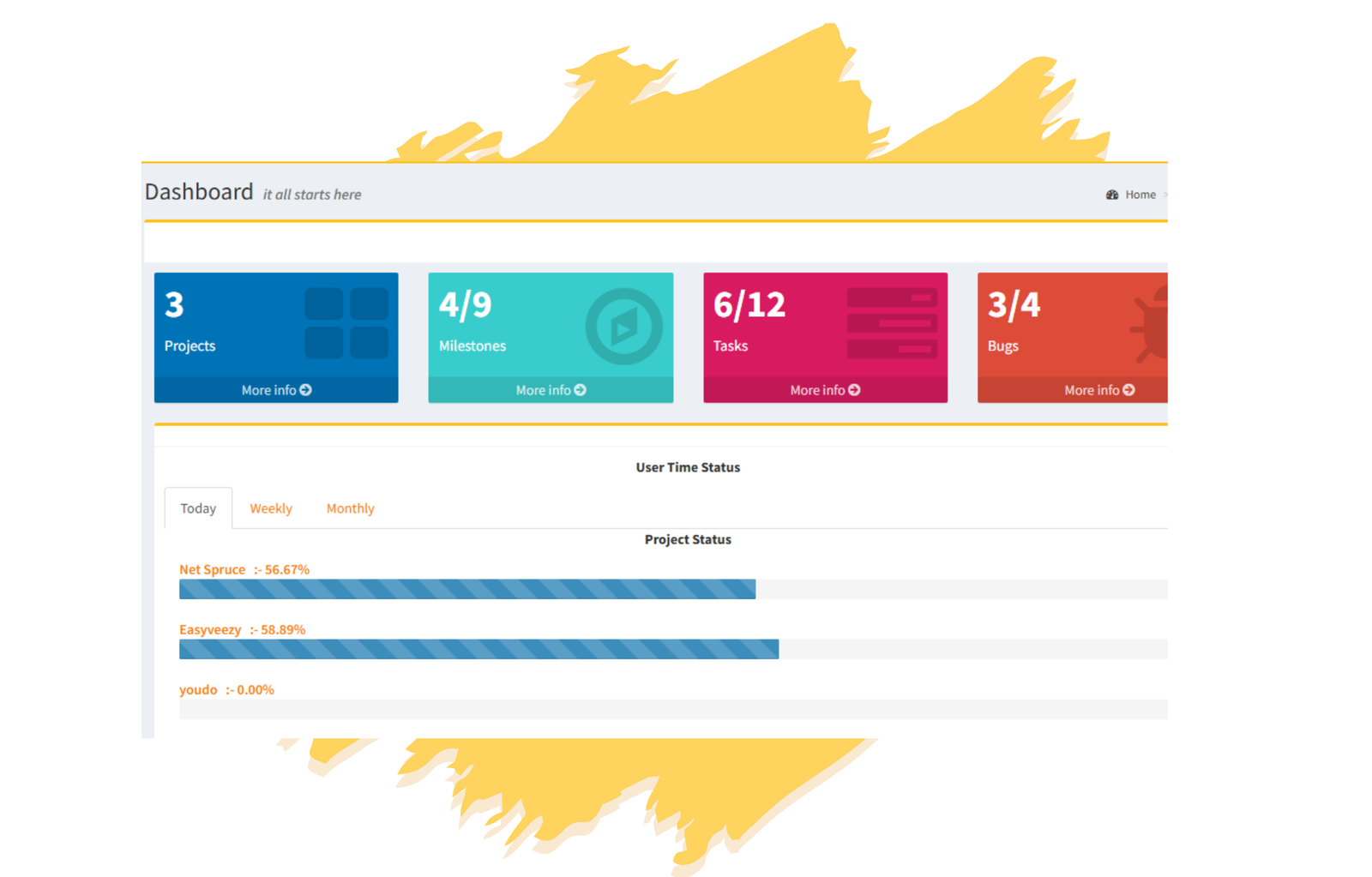The width and height of the screenshot is (1372, 877).
Task: Click the Projects grid icon
Action: 346,323
